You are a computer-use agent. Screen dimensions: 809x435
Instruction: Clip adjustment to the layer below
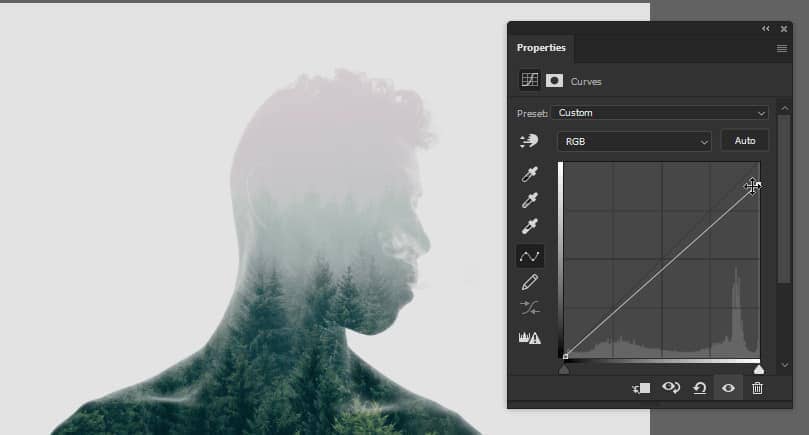641,388
